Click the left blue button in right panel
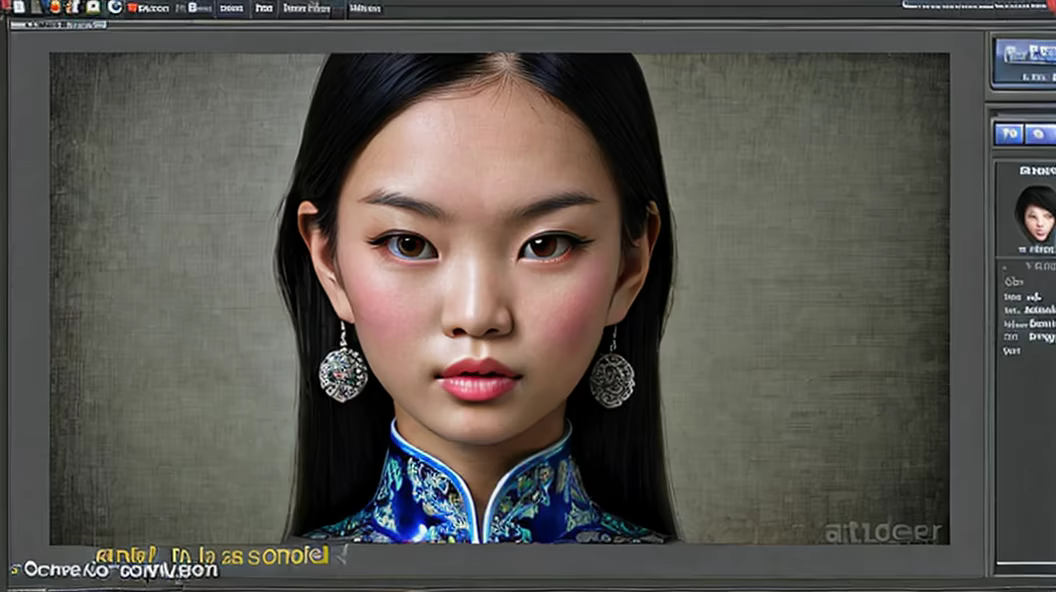Image resolution: width=1056 pixels, height=592 pixels. (1008, 133)
